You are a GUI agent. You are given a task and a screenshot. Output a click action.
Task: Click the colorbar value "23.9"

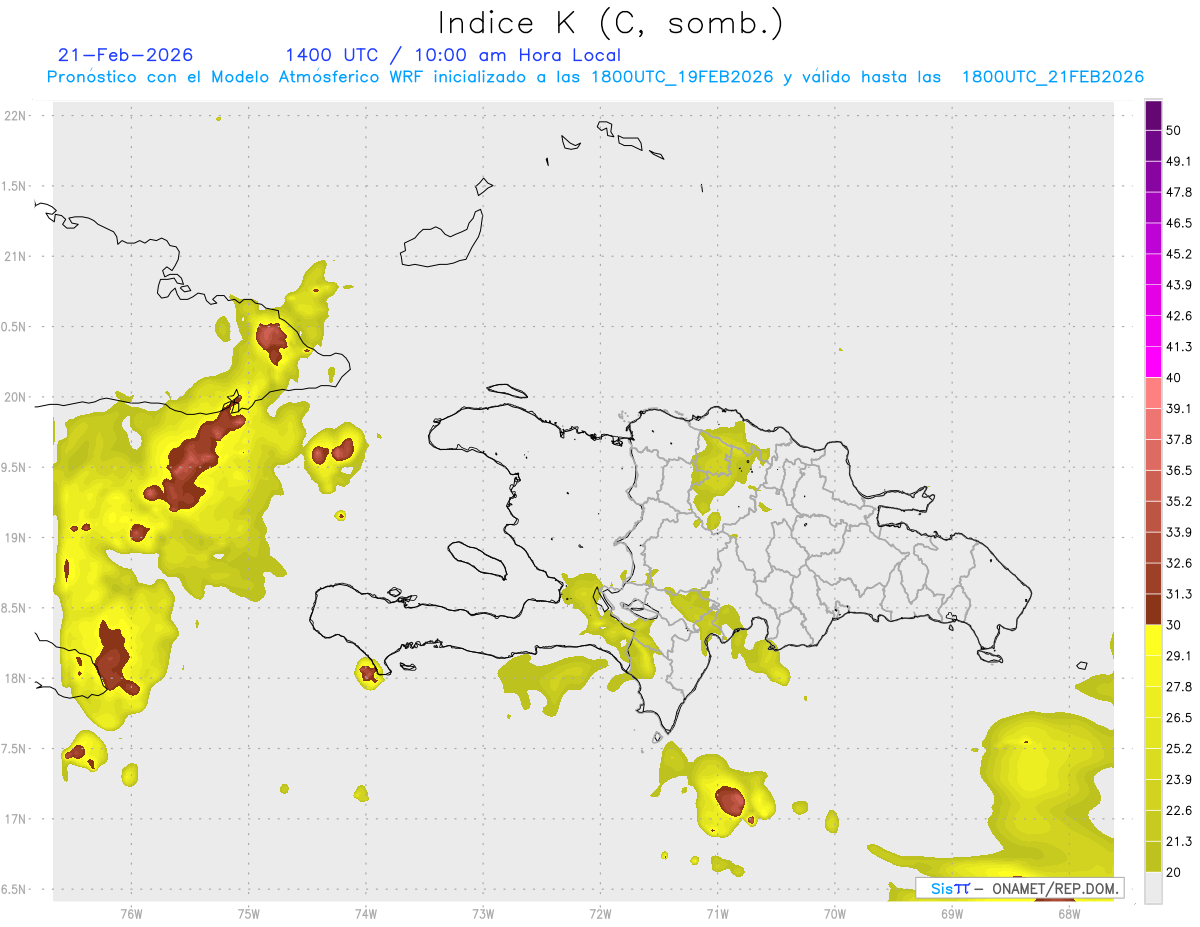(1179, 780)
